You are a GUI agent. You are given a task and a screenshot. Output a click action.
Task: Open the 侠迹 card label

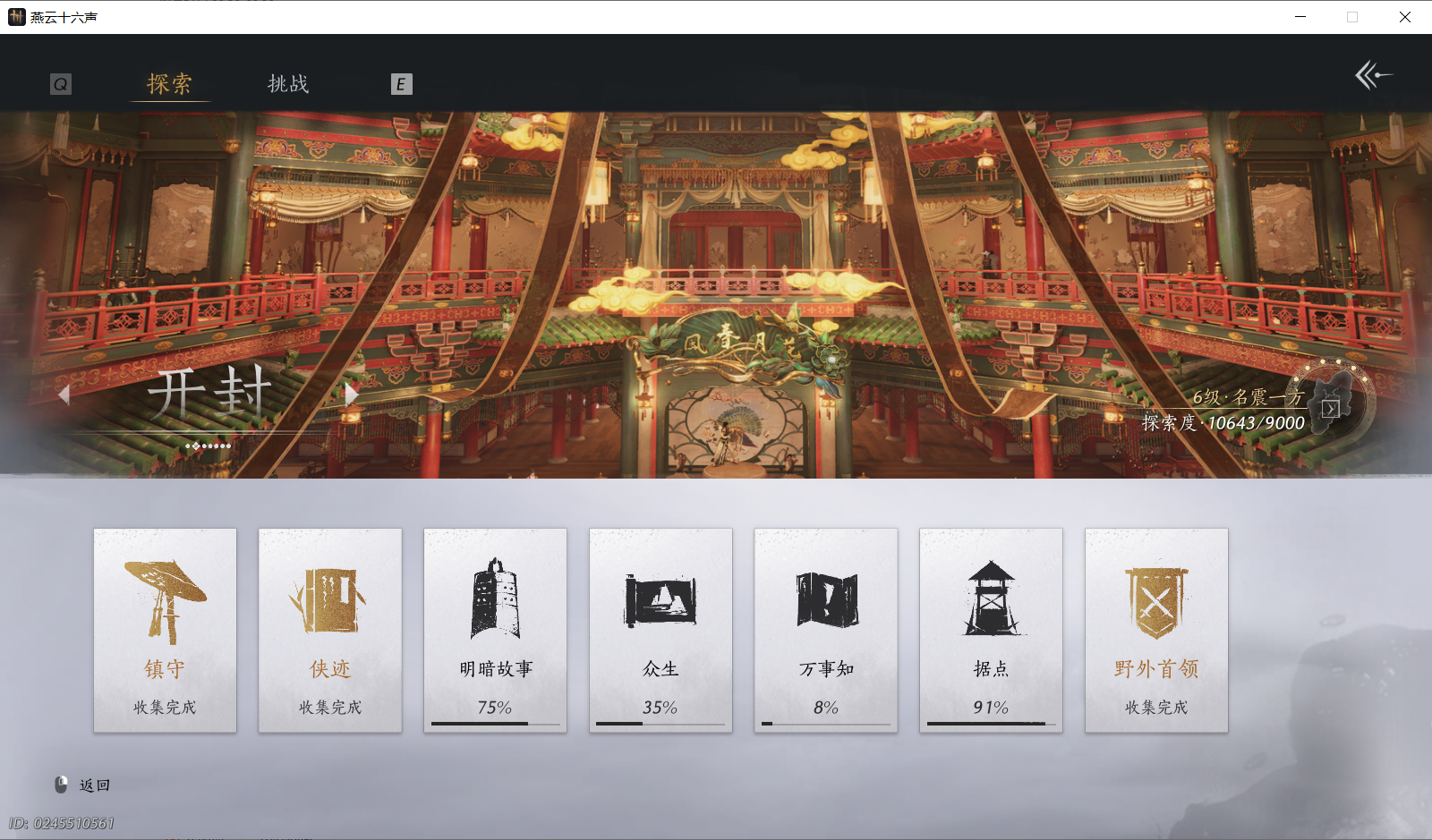pyautogui.click(x=330, y=669)
